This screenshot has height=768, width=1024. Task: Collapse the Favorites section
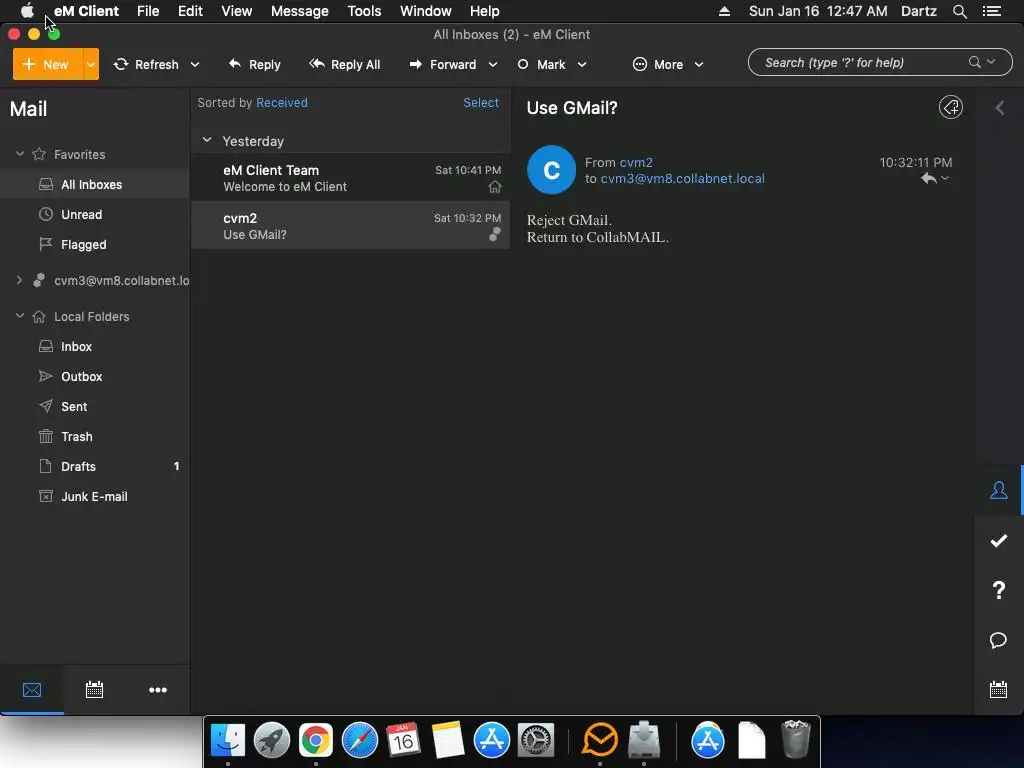(x=20, y=154)
